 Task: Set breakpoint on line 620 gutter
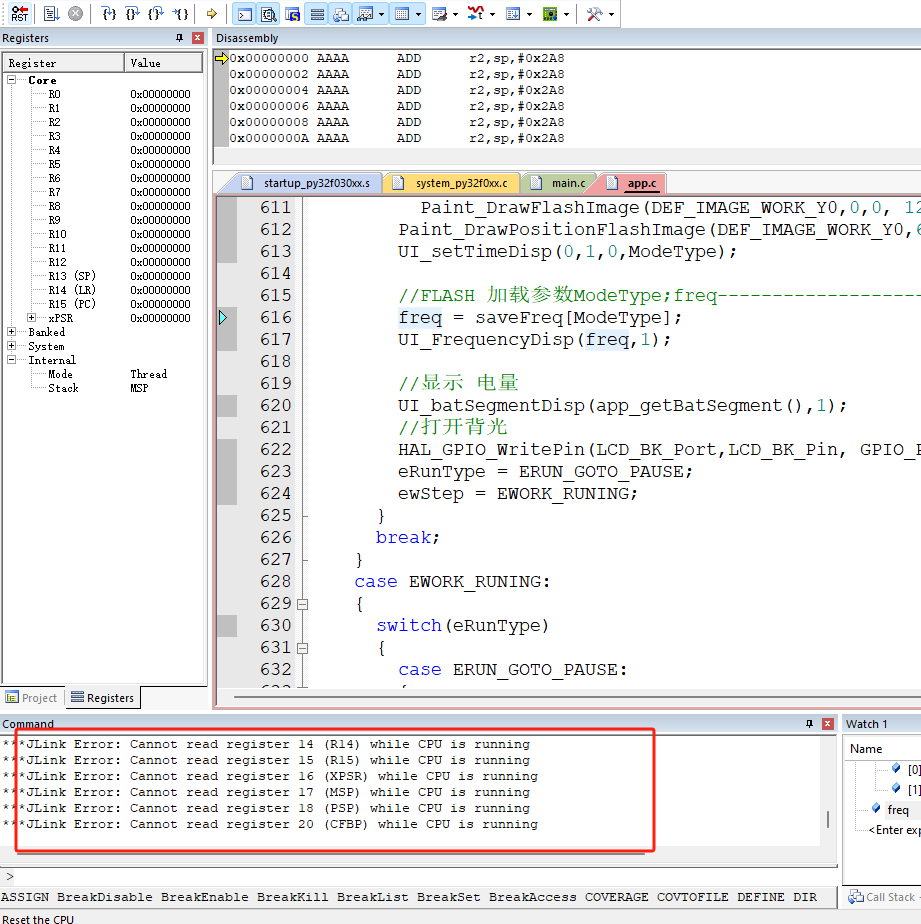[227, 405]
